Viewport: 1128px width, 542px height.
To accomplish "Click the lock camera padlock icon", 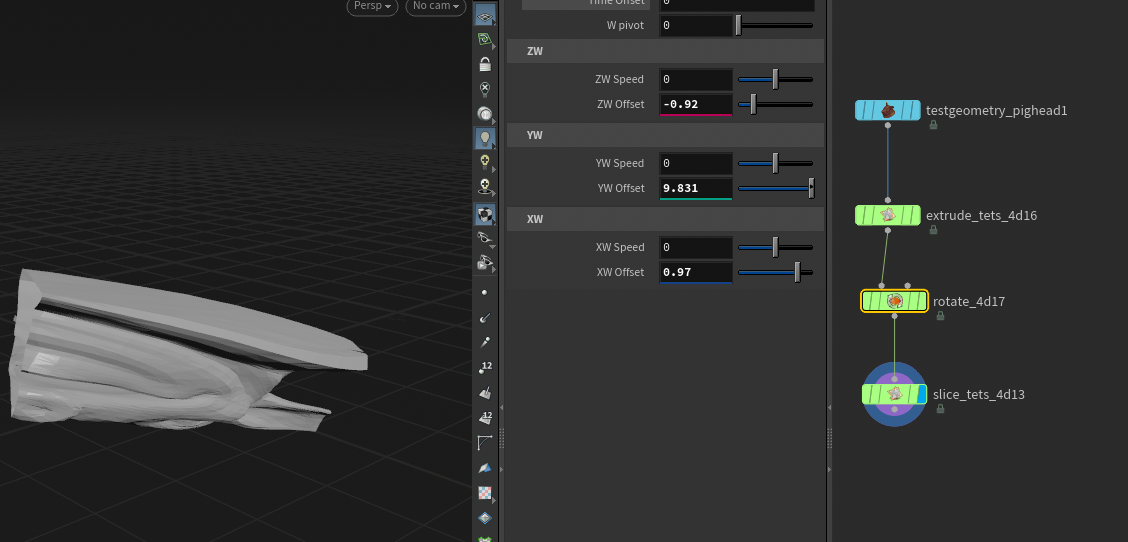I will coord(485,64).
